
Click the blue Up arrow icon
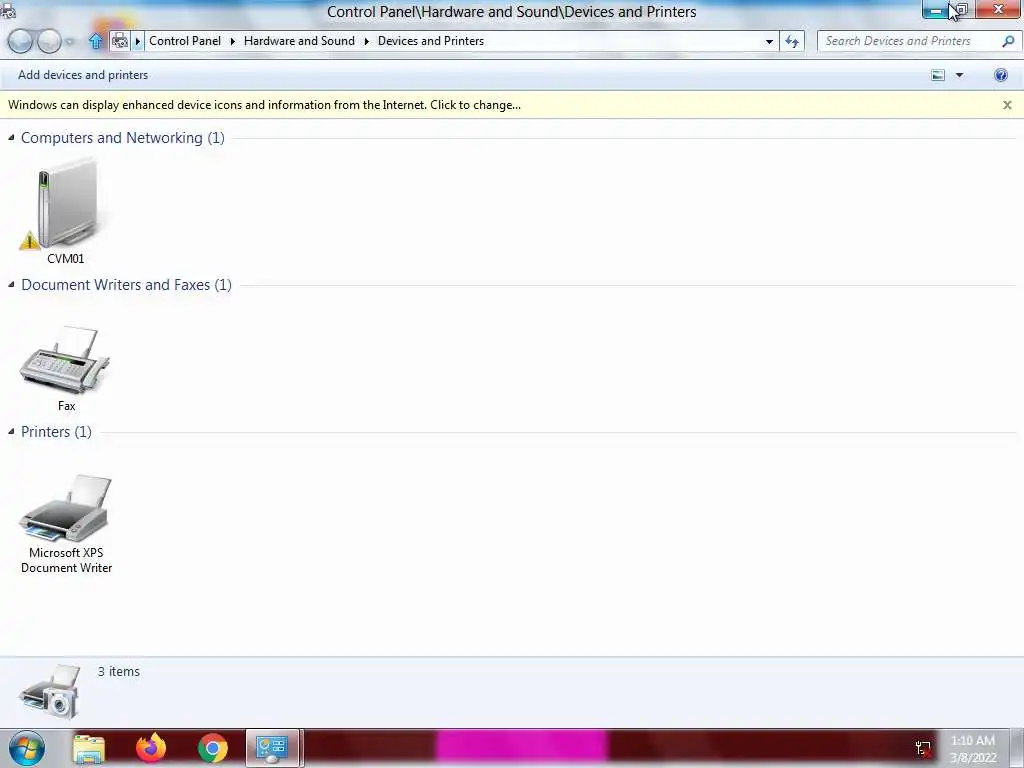(95, 41)
